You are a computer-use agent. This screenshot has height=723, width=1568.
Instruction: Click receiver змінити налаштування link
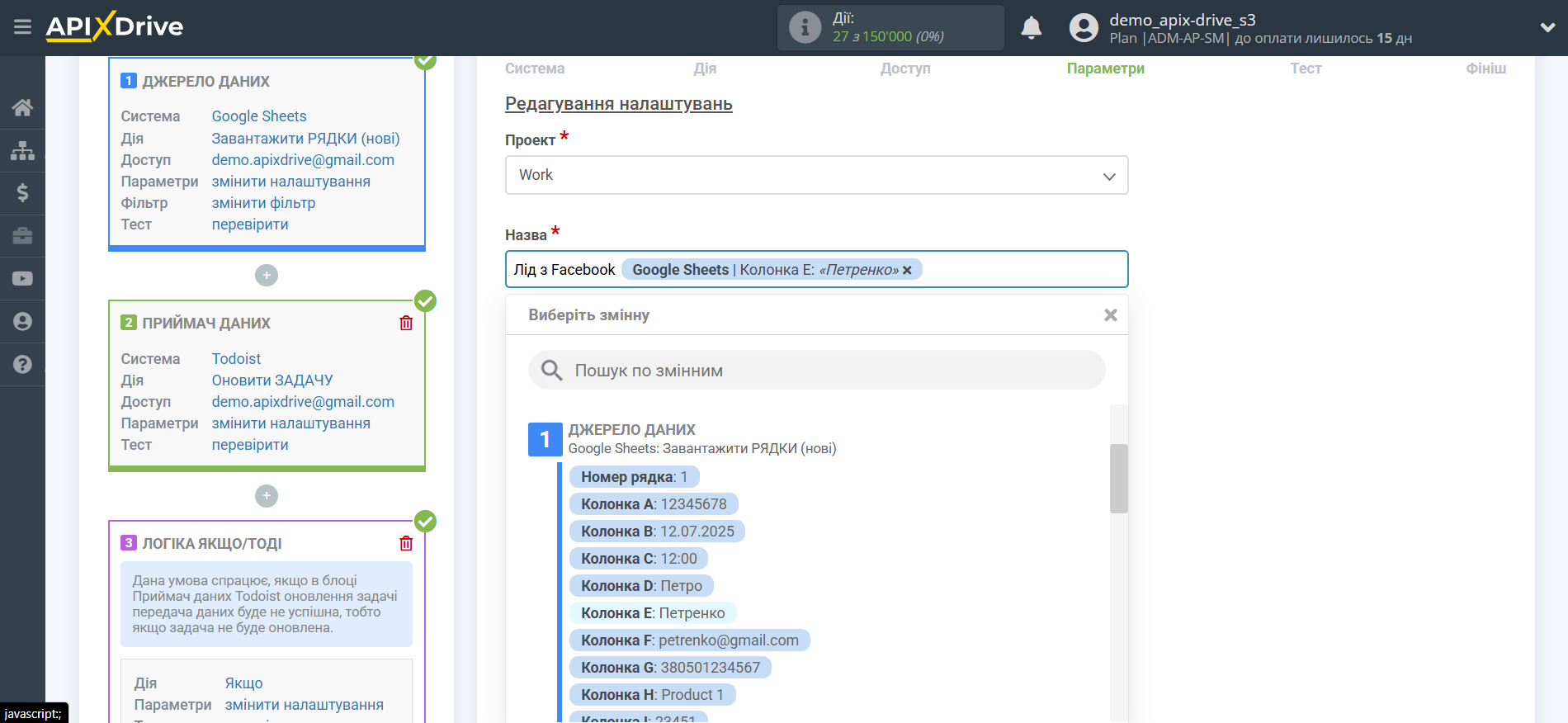[290, 423]
